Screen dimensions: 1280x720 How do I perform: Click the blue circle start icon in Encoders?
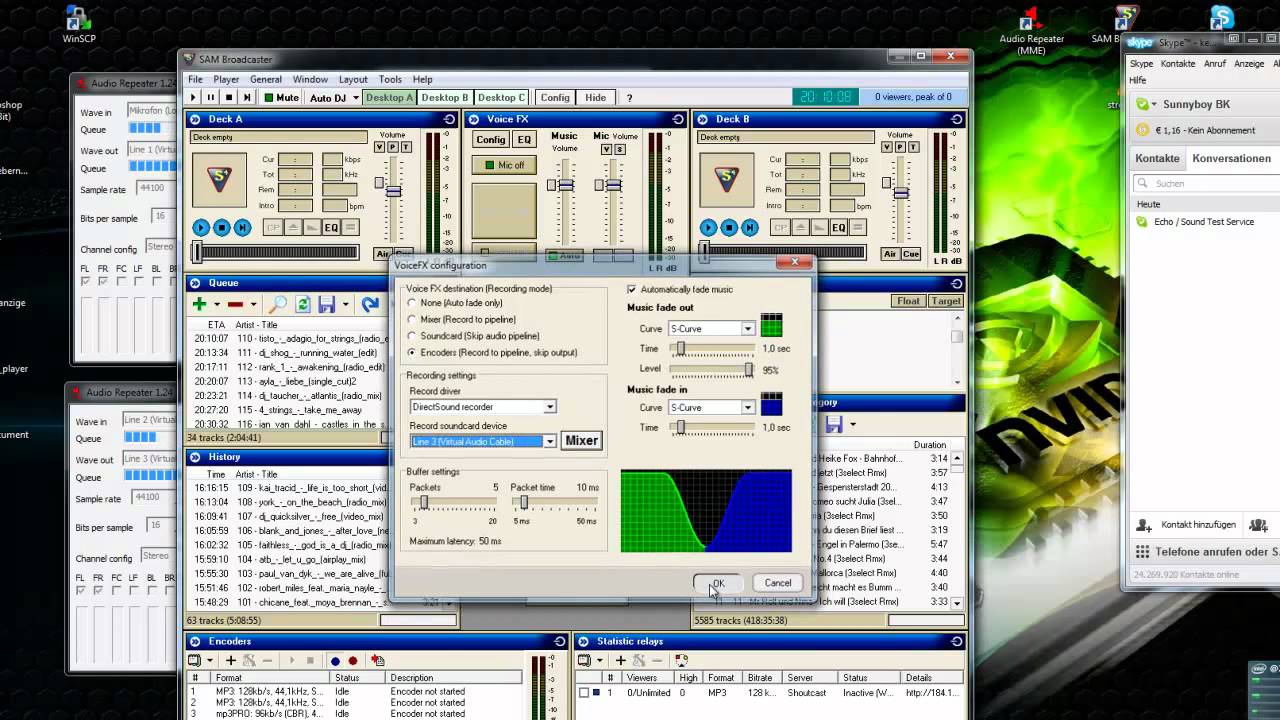click(335, 661)
